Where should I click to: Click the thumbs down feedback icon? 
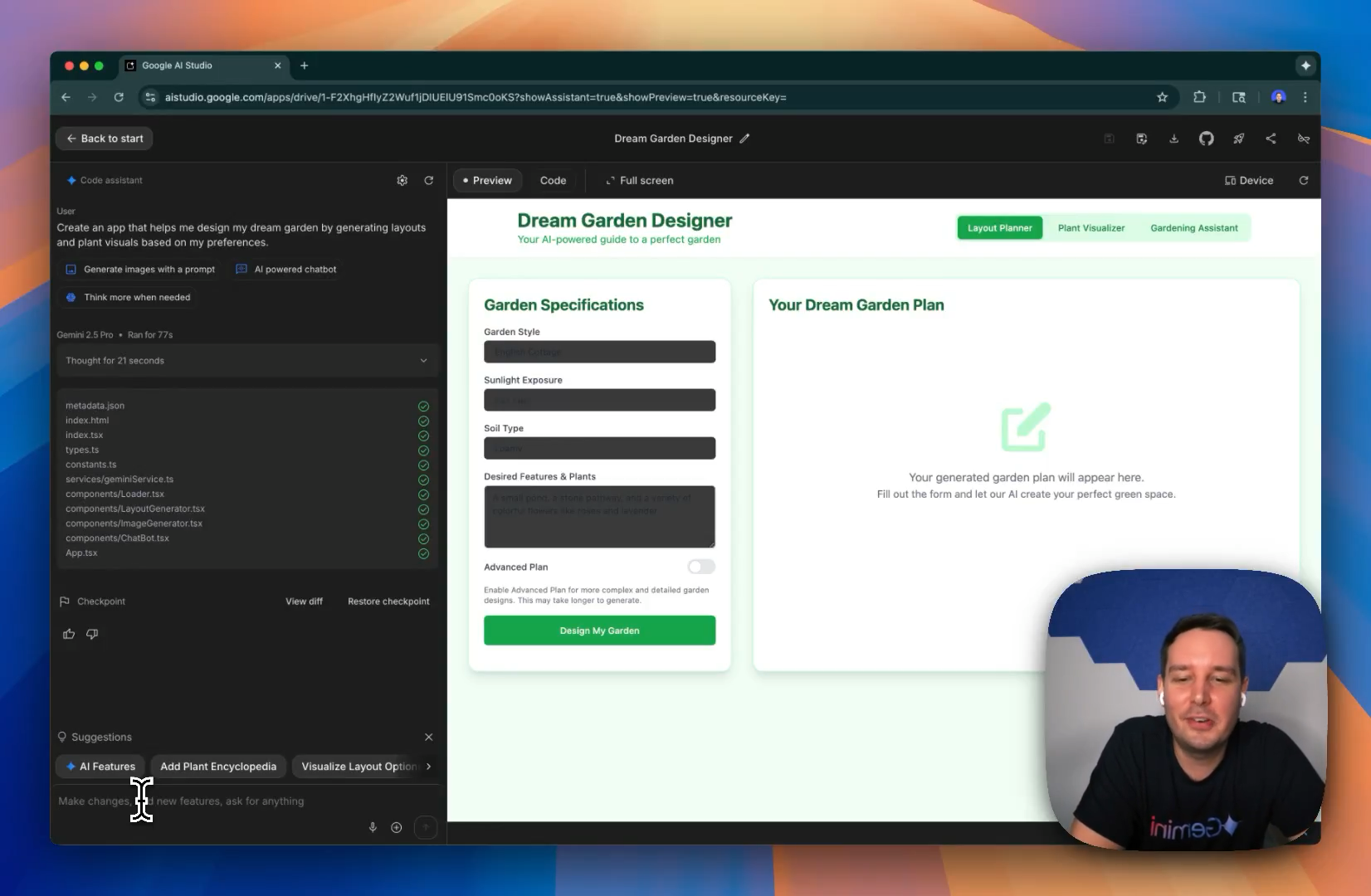pos(92,634)
